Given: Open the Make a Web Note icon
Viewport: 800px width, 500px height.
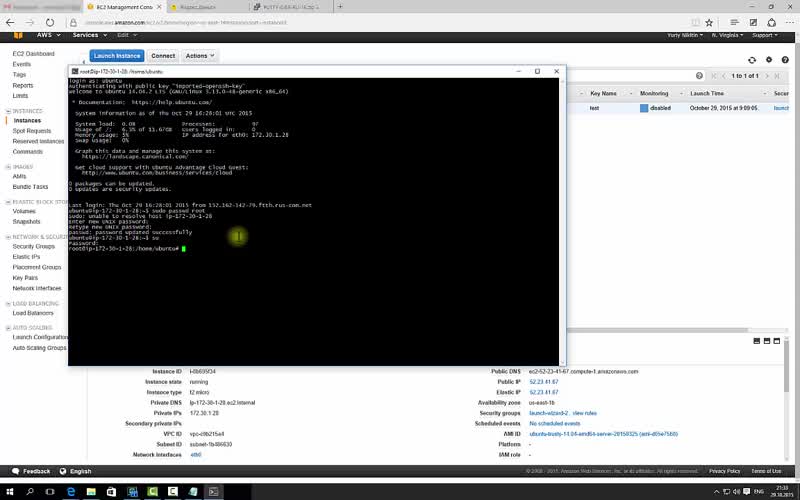Looking at the screenshot, I should (x=753, y=22).
